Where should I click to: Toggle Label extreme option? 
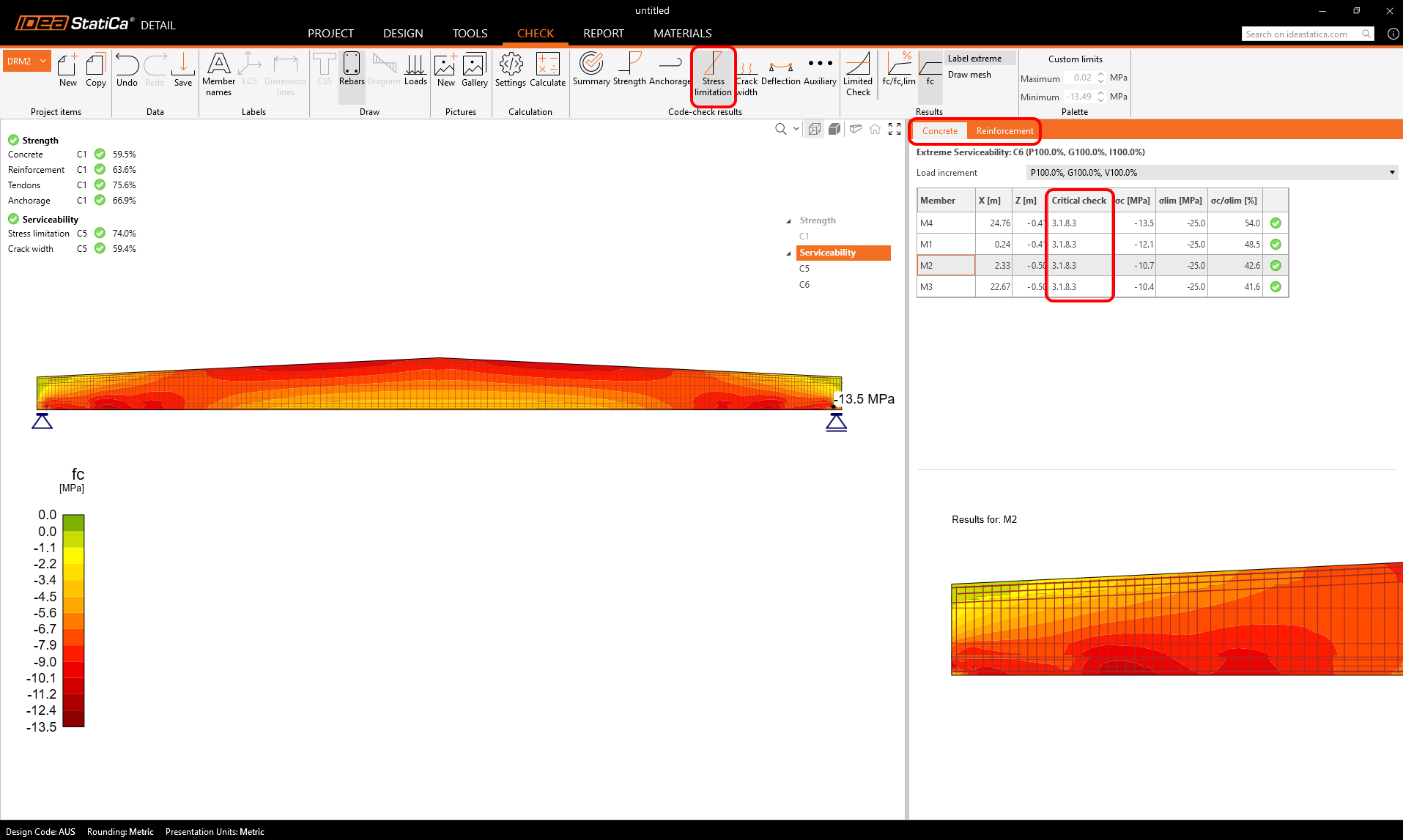pos(974,59)
